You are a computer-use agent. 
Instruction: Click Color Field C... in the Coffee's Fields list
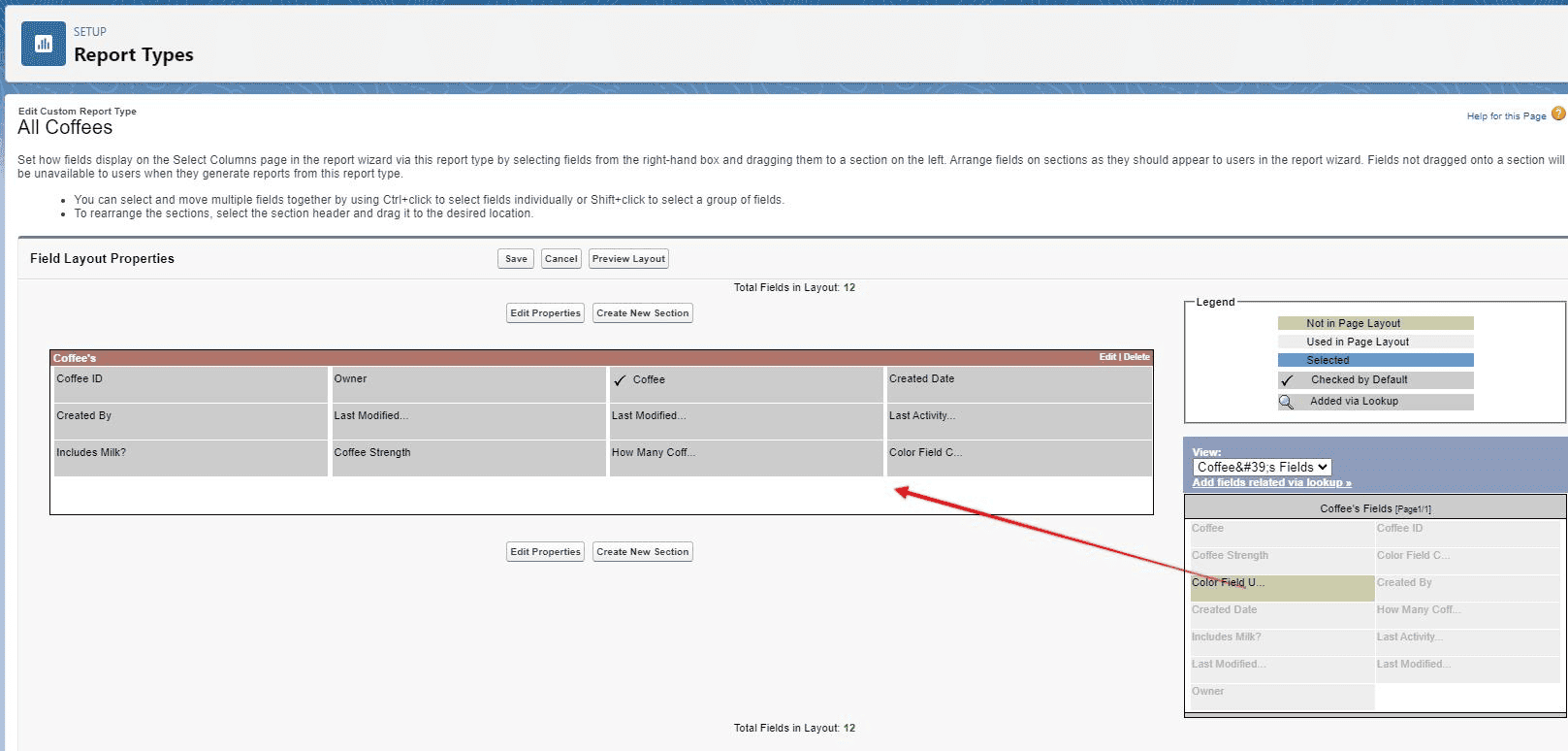click(1467, 561)
